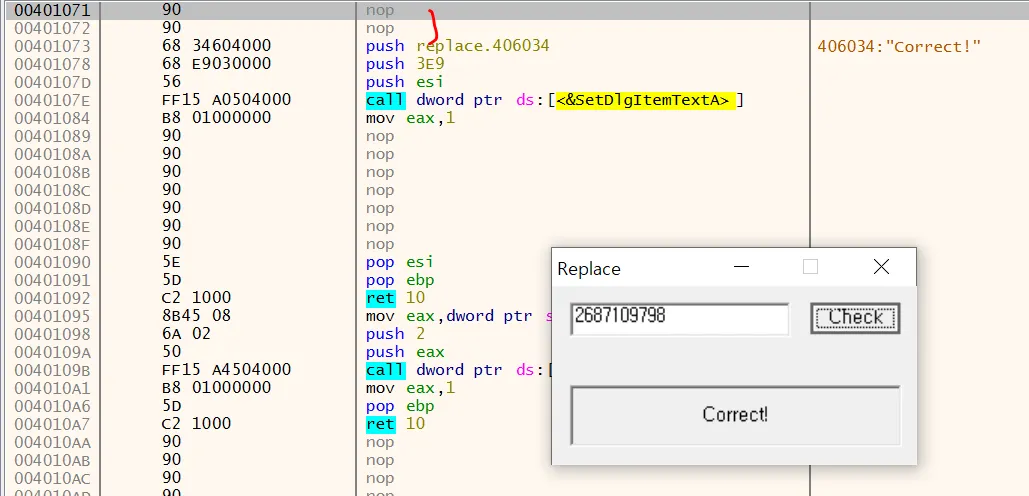Click mov eax,1 at address 00401084

410,118
